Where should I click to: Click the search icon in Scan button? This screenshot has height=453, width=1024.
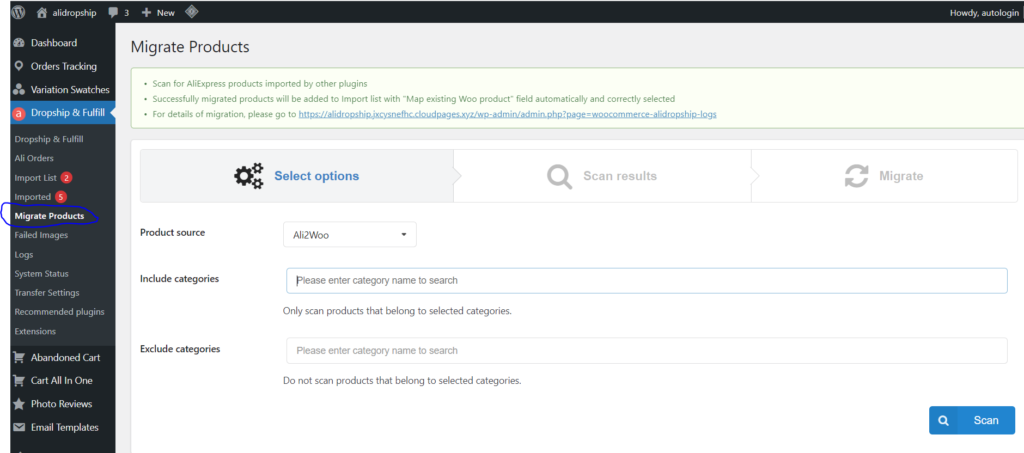point(943,421)
